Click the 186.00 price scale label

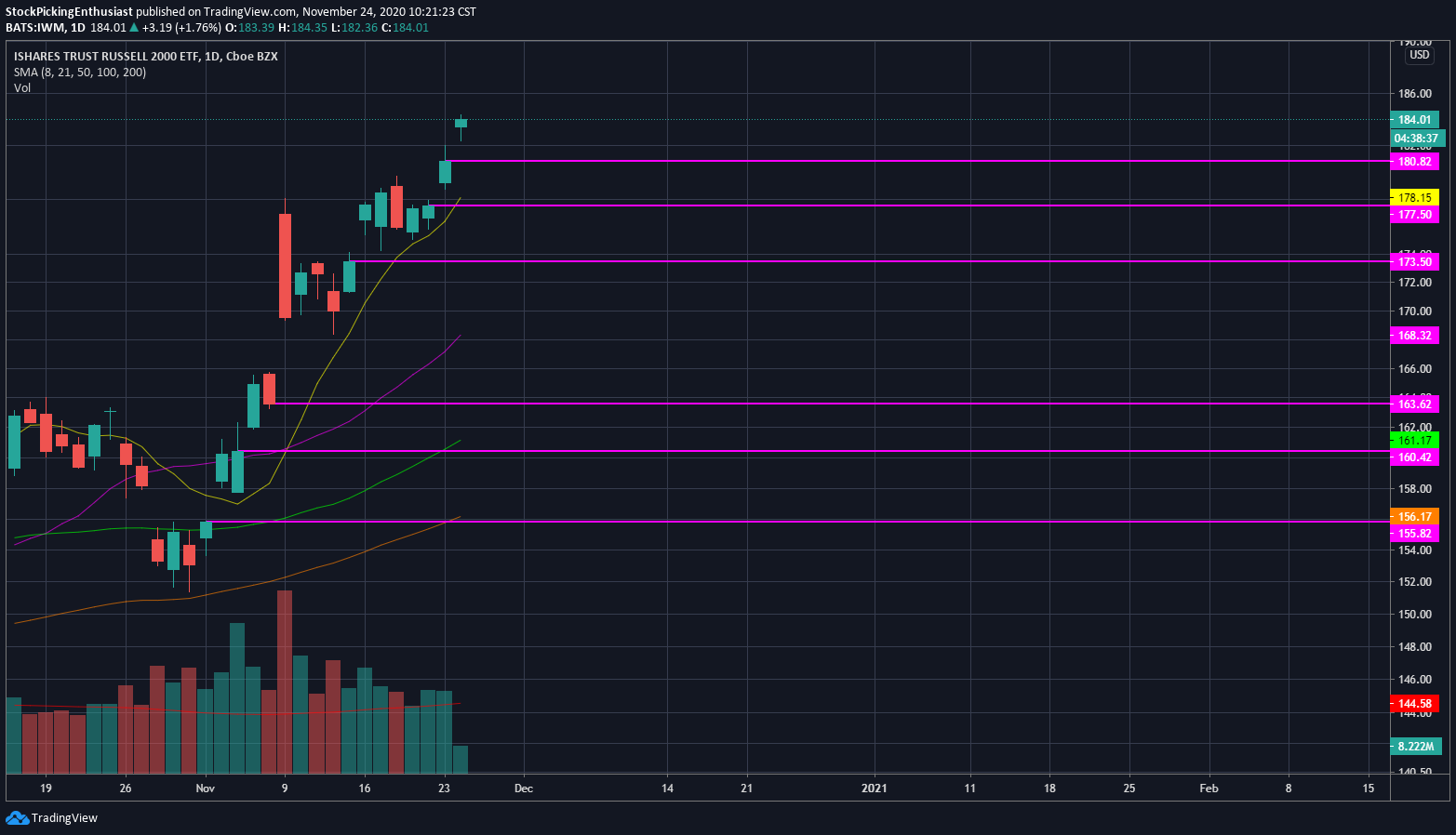click(x=1414, y=94)
